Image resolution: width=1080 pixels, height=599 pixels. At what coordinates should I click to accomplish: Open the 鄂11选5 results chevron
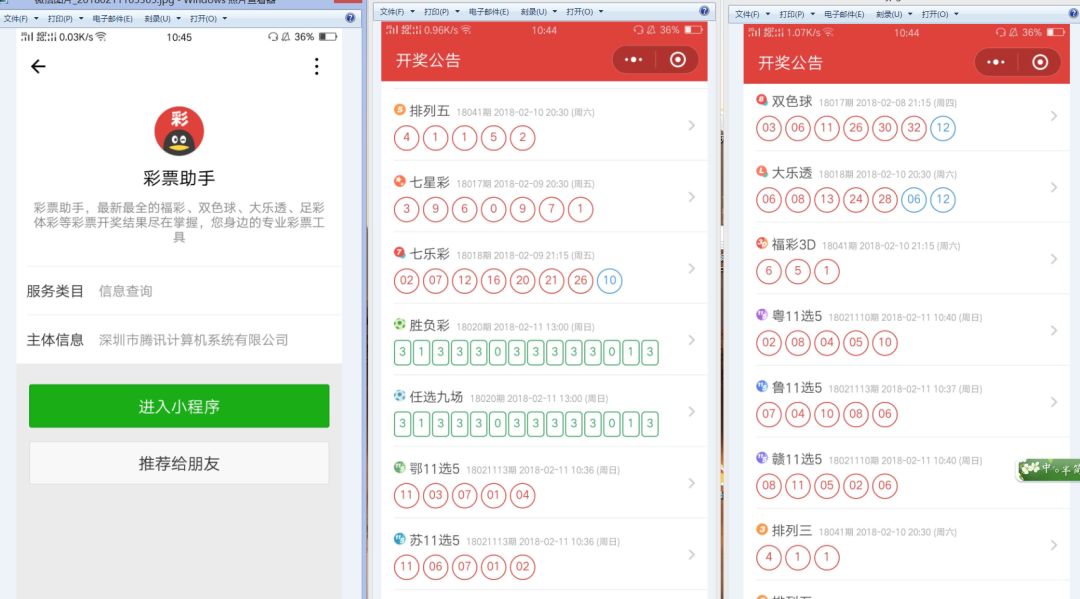tap(692, 483)
